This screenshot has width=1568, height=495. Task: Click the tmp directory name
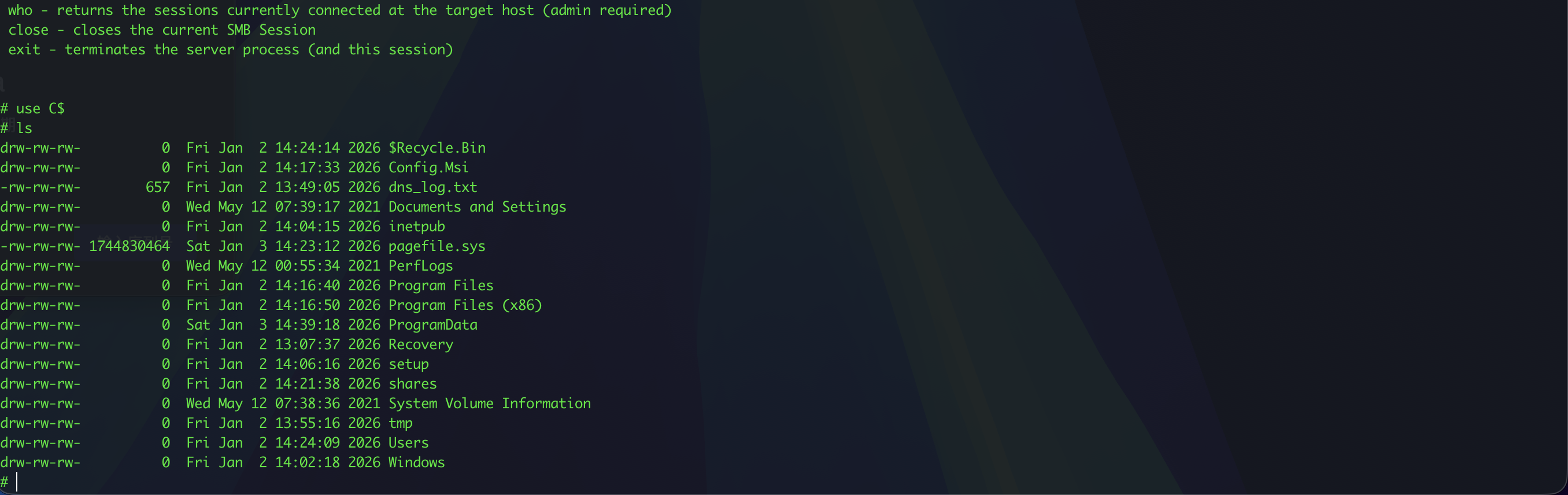pyautogui.click(x=400, y=423)
